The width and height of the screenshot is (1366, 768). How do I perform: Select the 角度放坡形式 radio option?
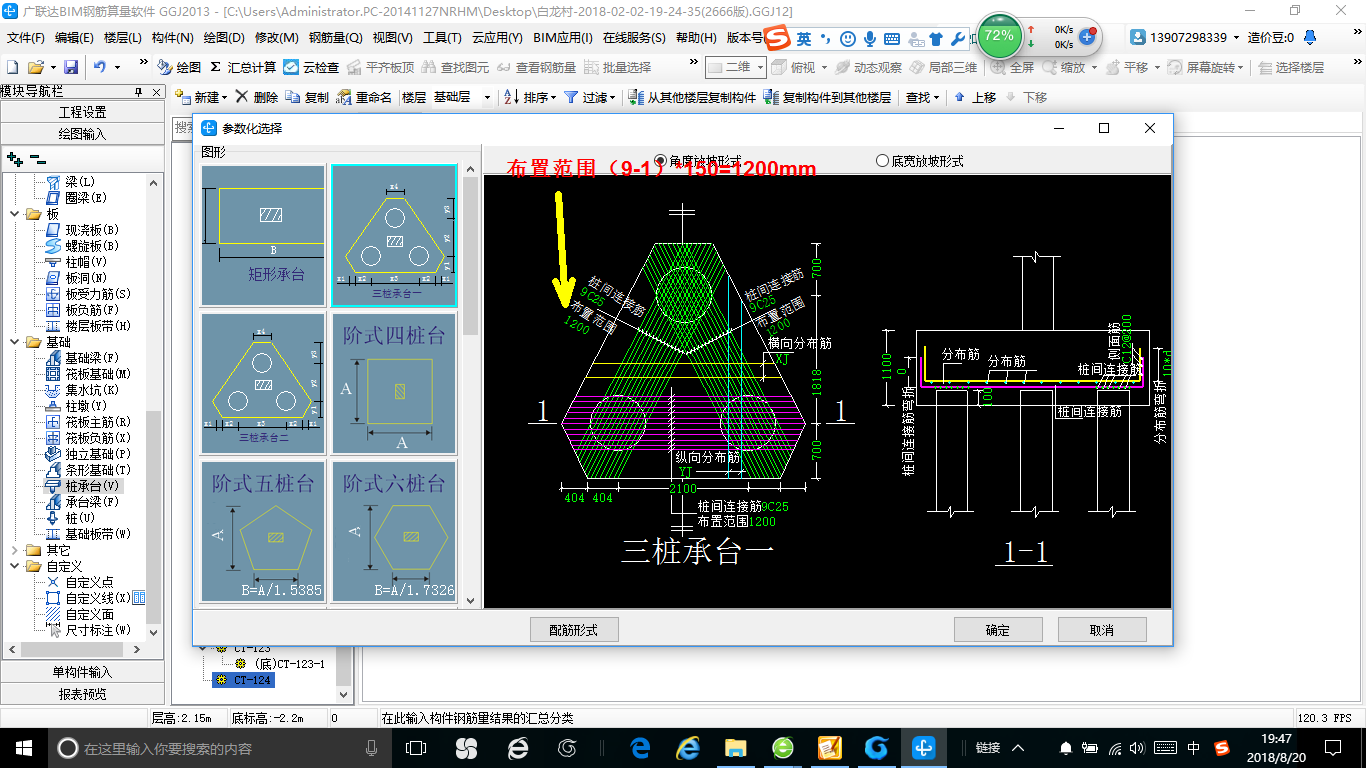coord(698,160)
